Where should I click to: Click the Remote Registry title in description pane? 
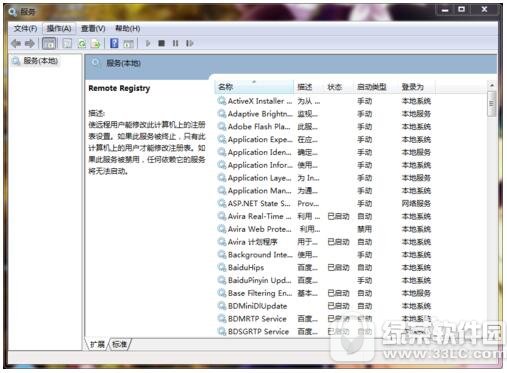click(x=119, y=88)
